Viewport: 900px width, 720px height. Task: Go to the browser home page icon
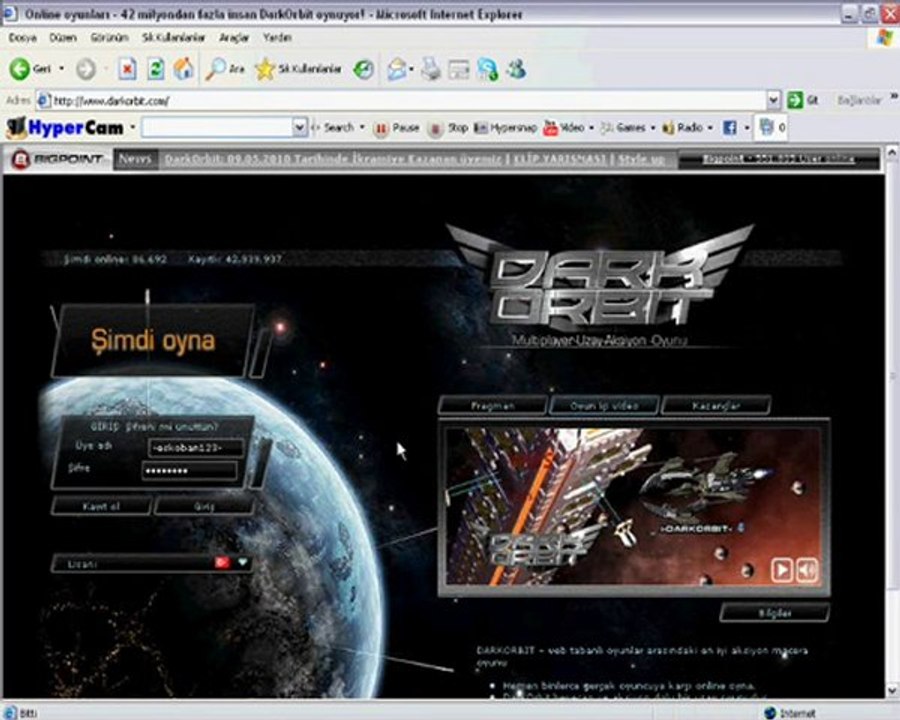[184, 69]
